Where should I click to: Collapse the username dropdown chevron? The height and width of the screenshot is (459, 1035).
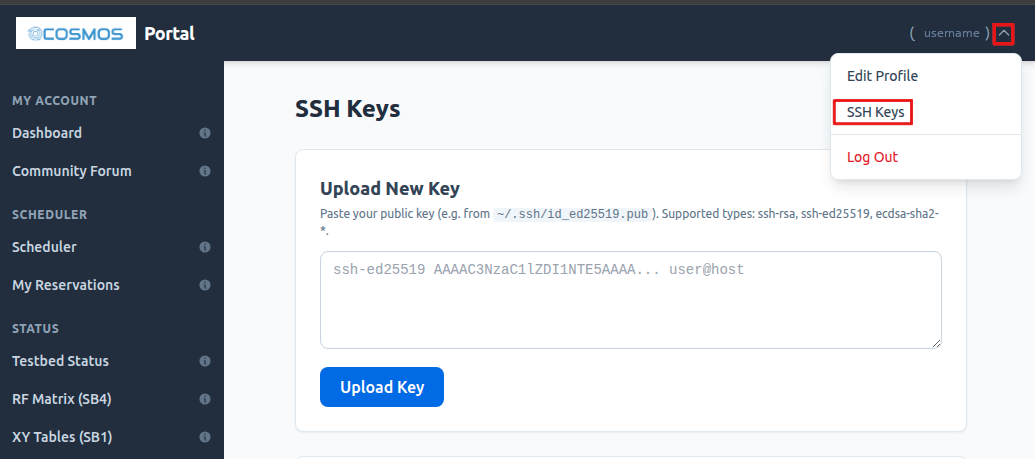click(x=1003, y=34)
